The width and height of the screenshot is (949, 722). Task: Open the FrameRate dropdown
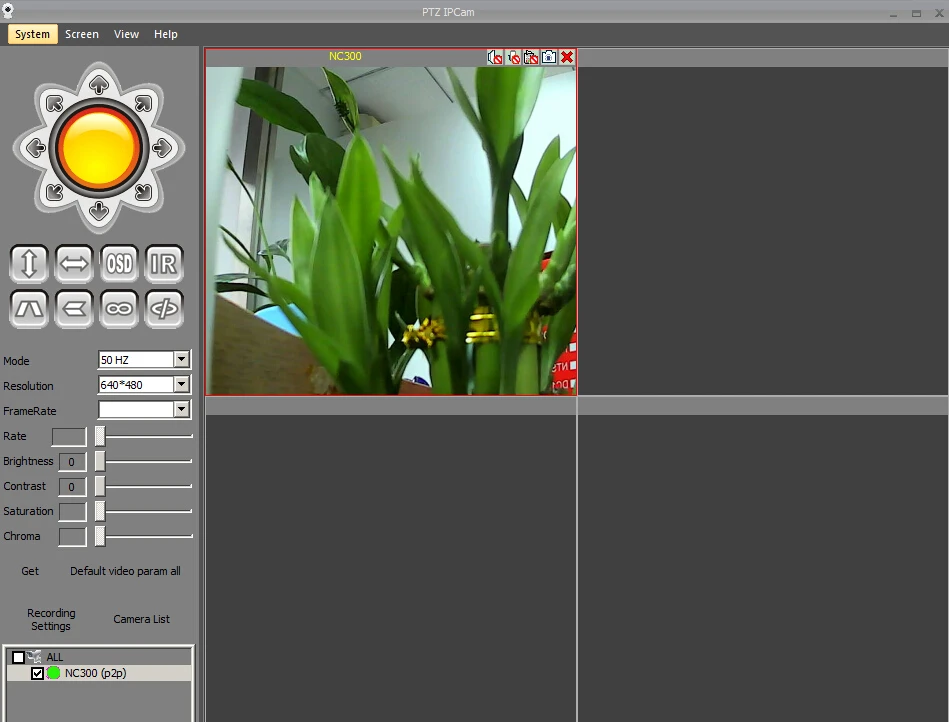181,409
